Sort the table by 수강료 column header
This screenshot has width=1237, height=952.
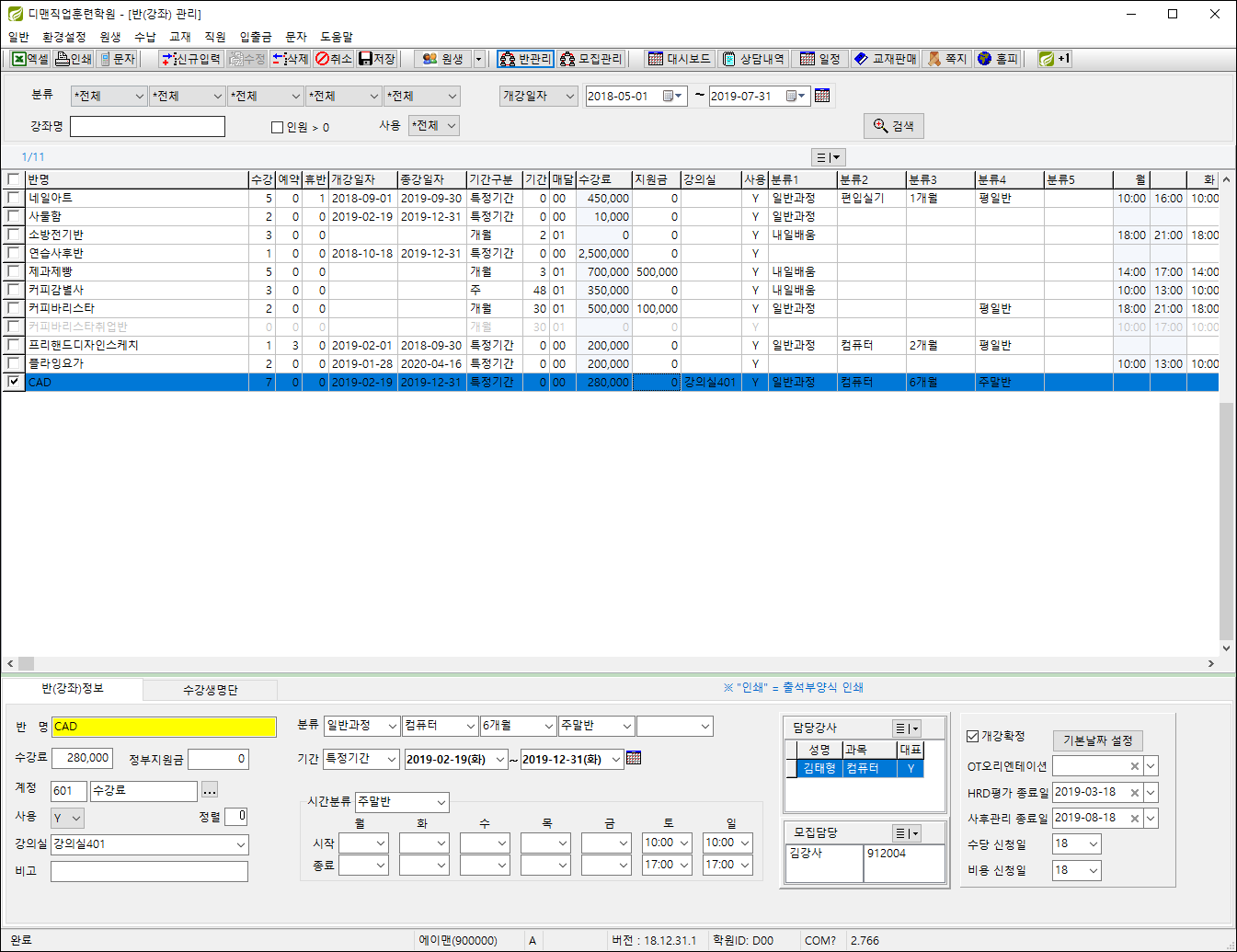pyautogui.click(x=604, y=179)
